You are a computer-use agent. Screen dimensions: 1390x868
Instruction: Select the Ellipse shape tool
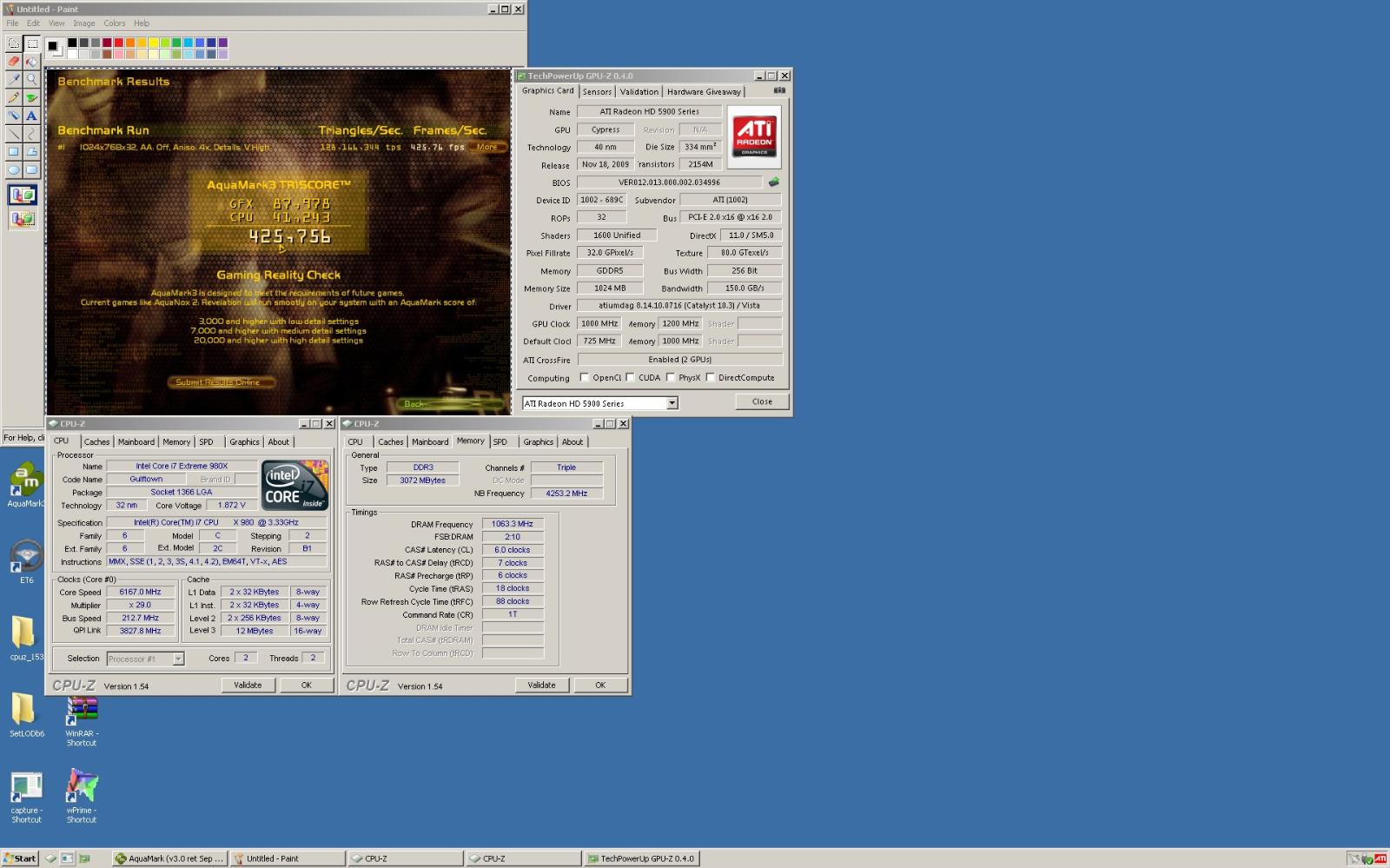tap(14, 169)
